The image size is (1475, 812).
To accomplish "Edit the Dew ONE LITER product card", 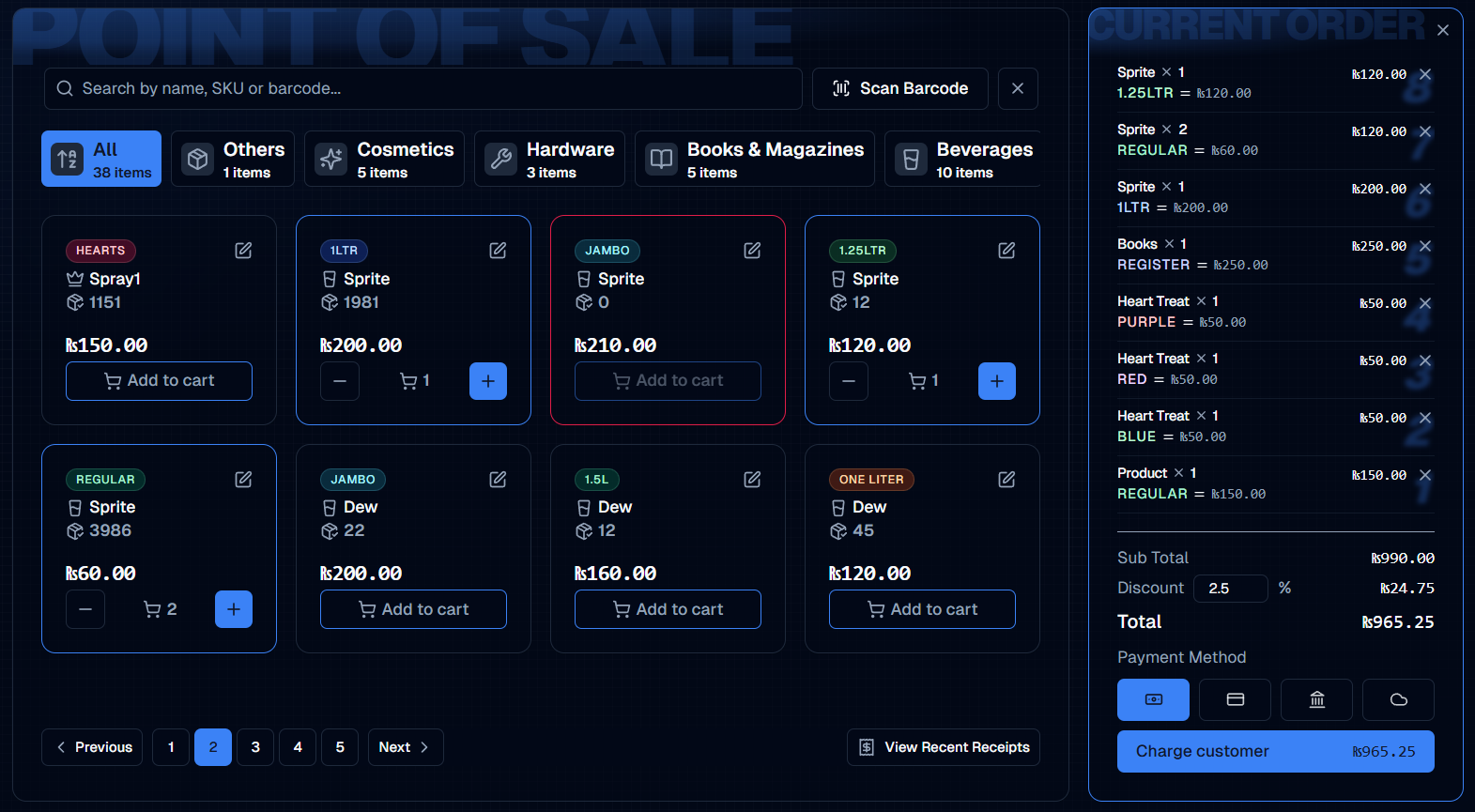I will (x=1006, y=480).
